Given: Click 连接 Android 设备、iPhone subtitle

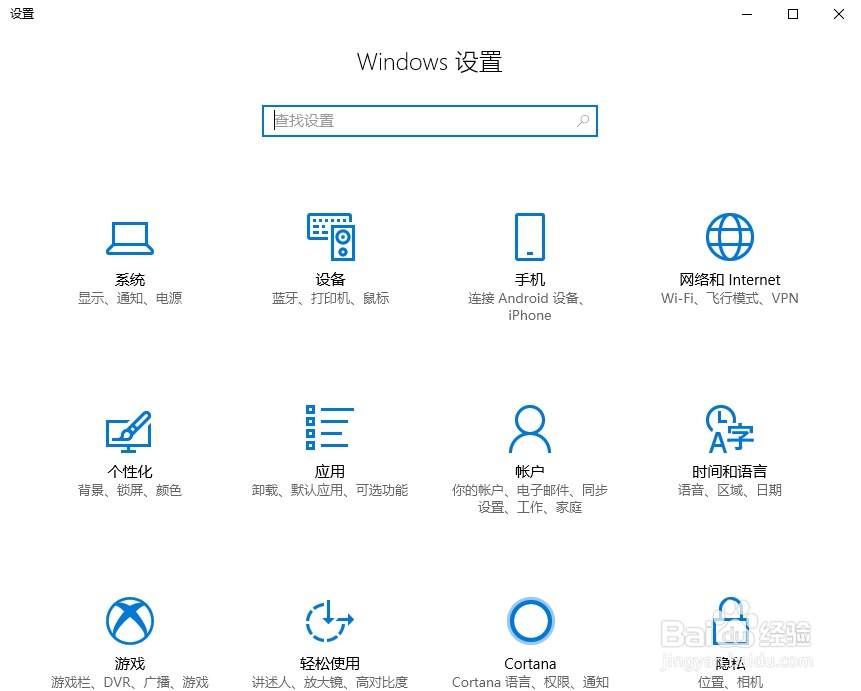Looking at the screenshot, I should pos(530,306).
